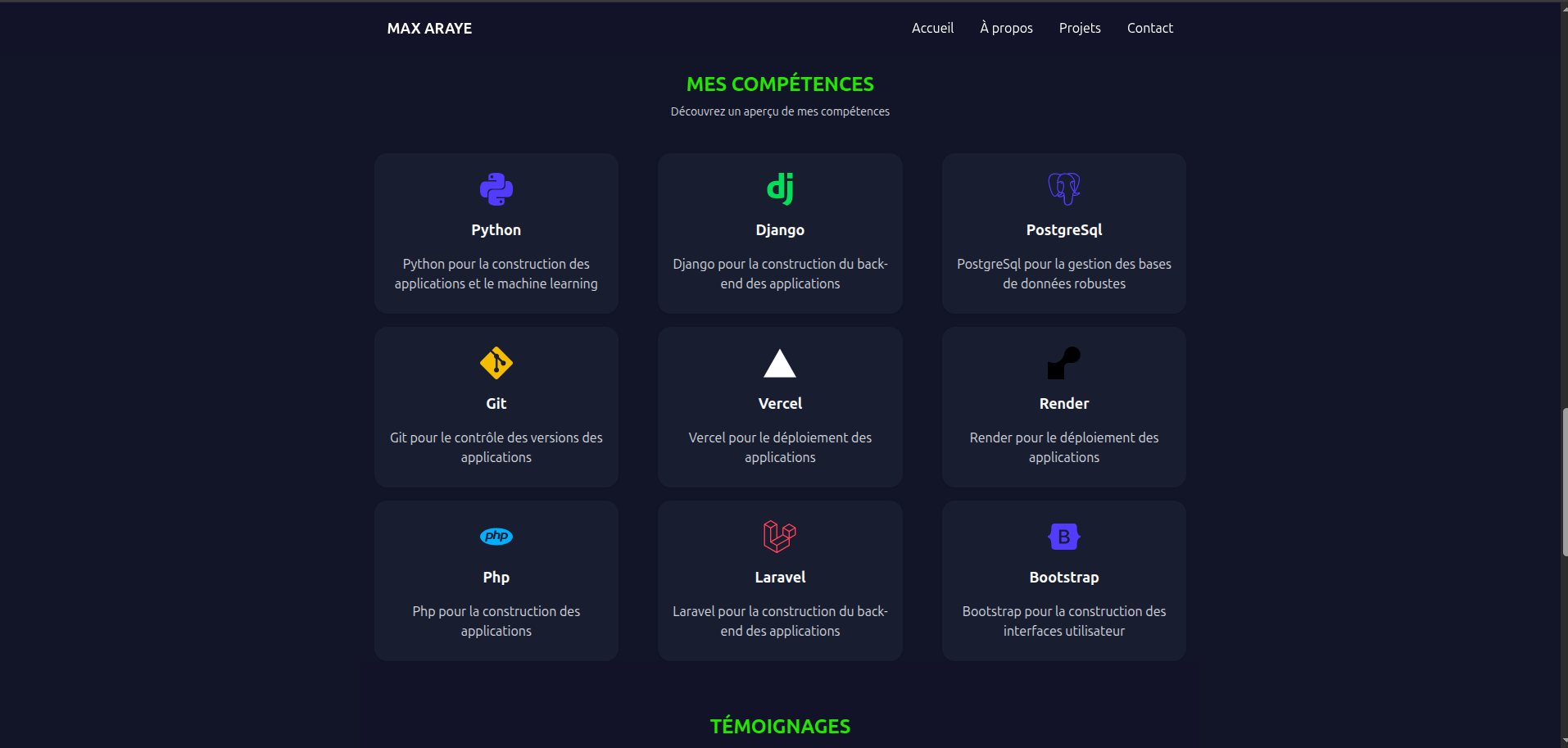Click the blue PHP logo icon
The width and height of the screenshot is (1568, 748).
pyautogui.click(x=496, y=537)
